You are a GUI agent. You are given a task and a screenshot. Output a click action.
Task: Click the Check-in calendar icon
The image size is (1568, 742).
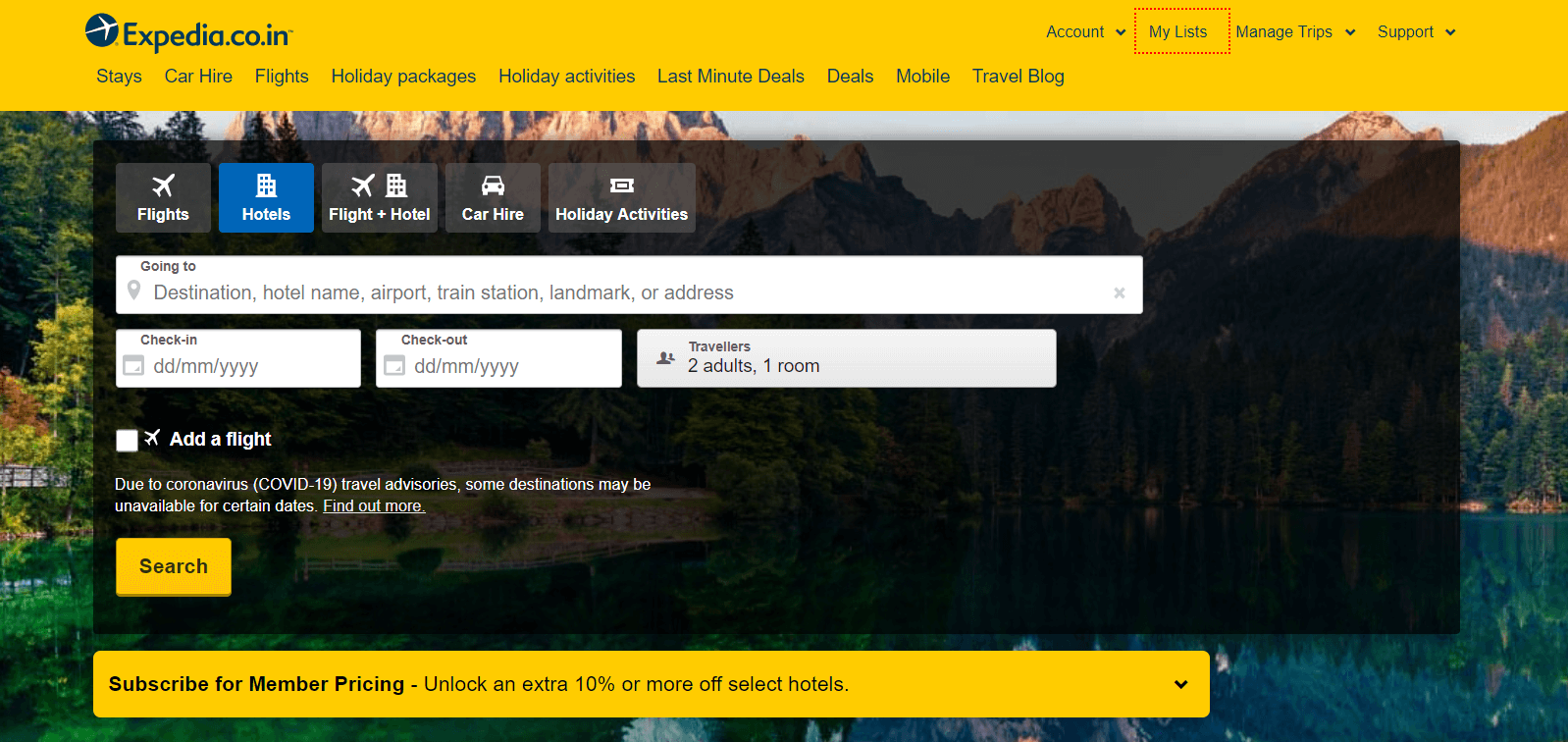133,366
